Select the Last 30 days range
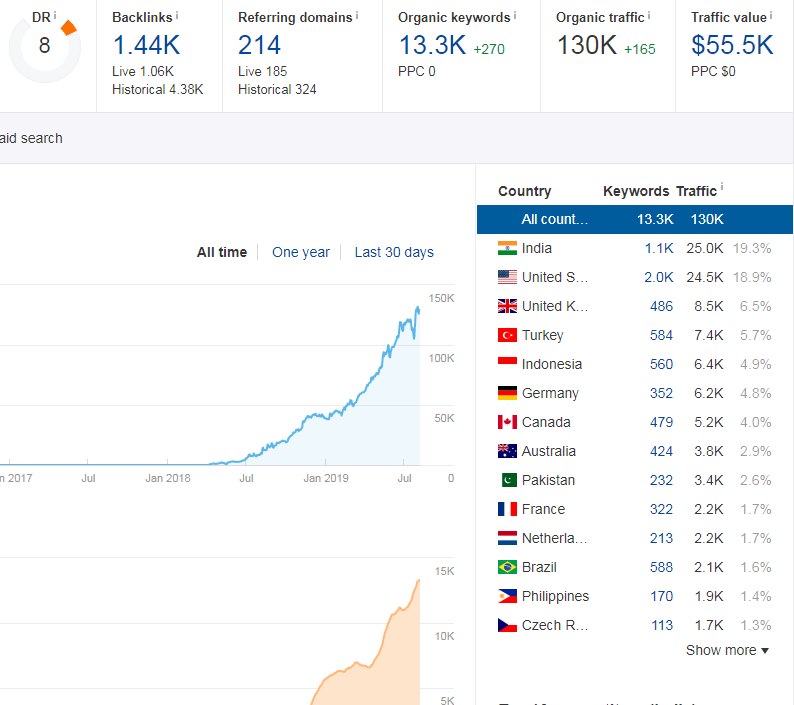The width and height of the screenshot is (794, 705). point(394,252)
